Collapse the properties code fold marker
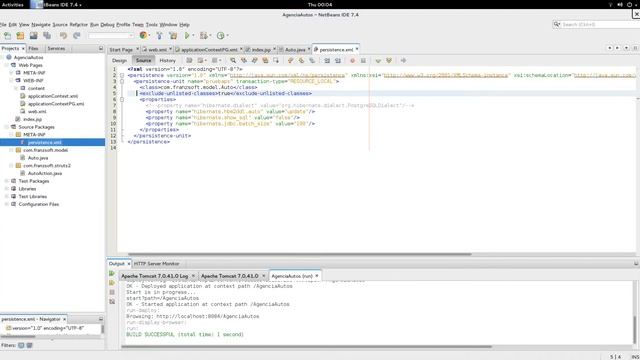The width and height of the screenshot is (640, 360). tap(122, 99)
